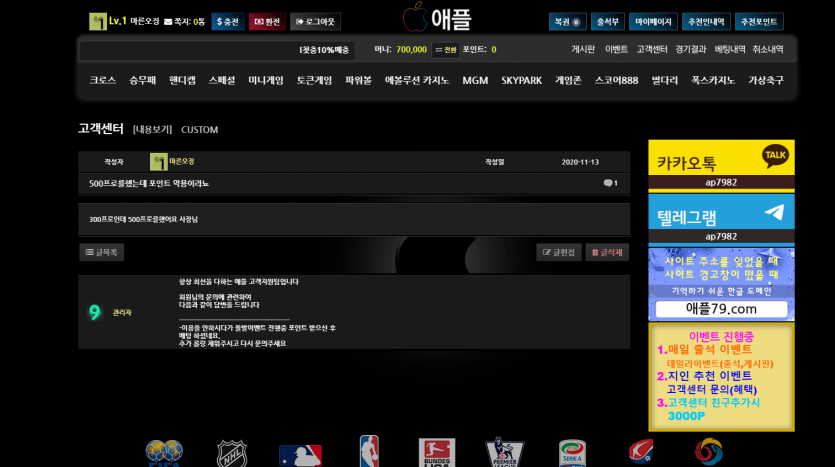Image resolution: width=835 pixels, height=467 pixels.
Task: Click the Serie A logo icon
Action: click(x=572, y=453)
